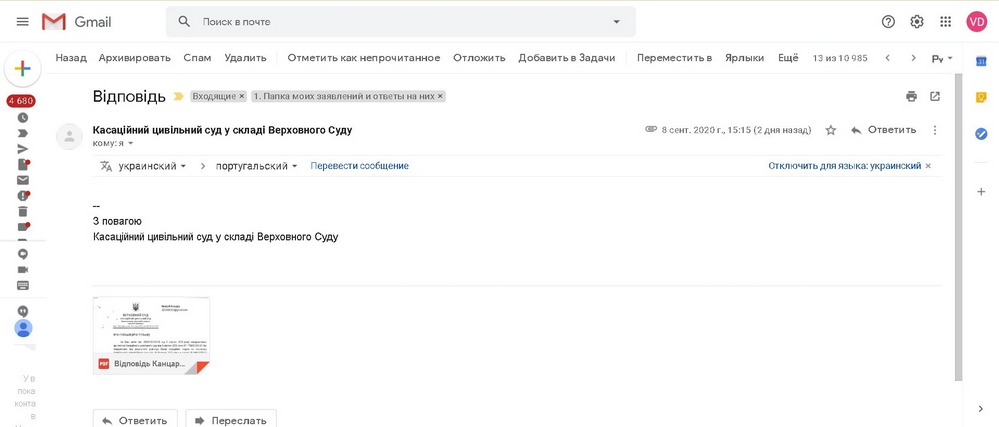Toggle the yellow importance marker by subject

[x=178, y=97]
